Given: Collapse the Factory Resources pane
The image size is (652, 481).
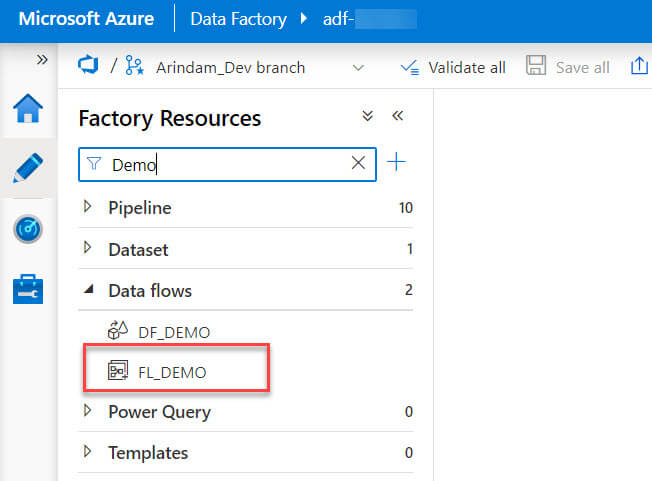Looking at the screenshot, I should [398, 117].
